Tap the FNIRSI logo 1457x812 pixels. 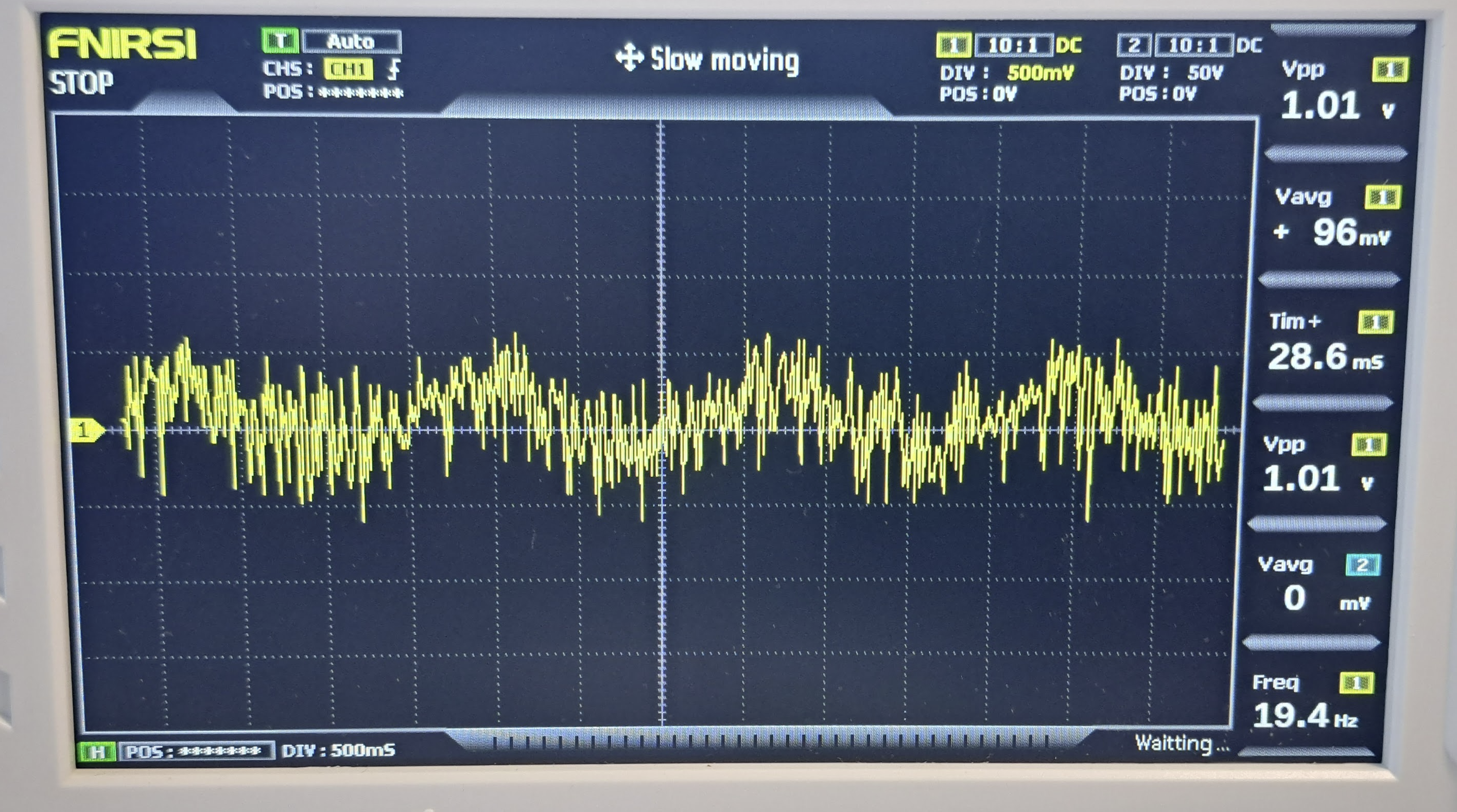pos(122,44)
